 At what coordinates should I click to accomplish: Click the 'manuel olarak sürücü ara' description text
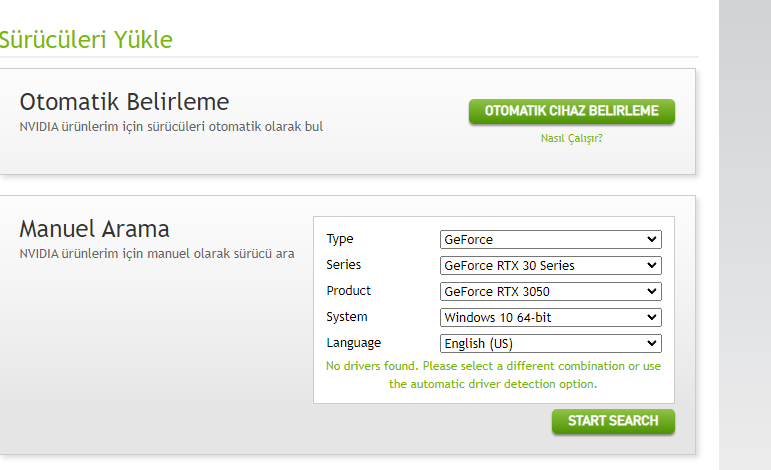click(222, 254)
